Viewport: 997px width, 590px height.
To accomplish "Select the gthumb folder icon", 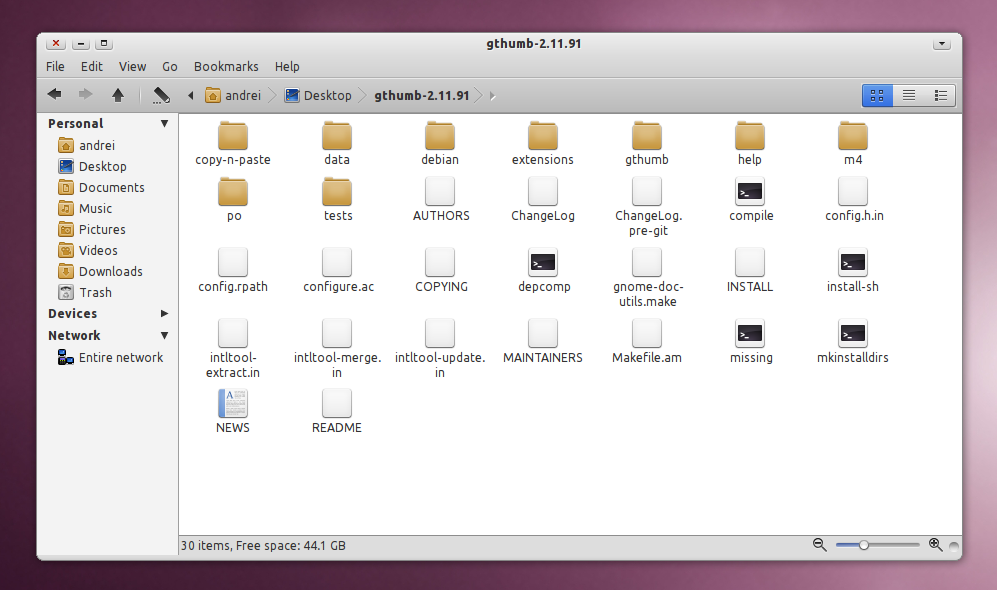I will click(x=647, y=135).
